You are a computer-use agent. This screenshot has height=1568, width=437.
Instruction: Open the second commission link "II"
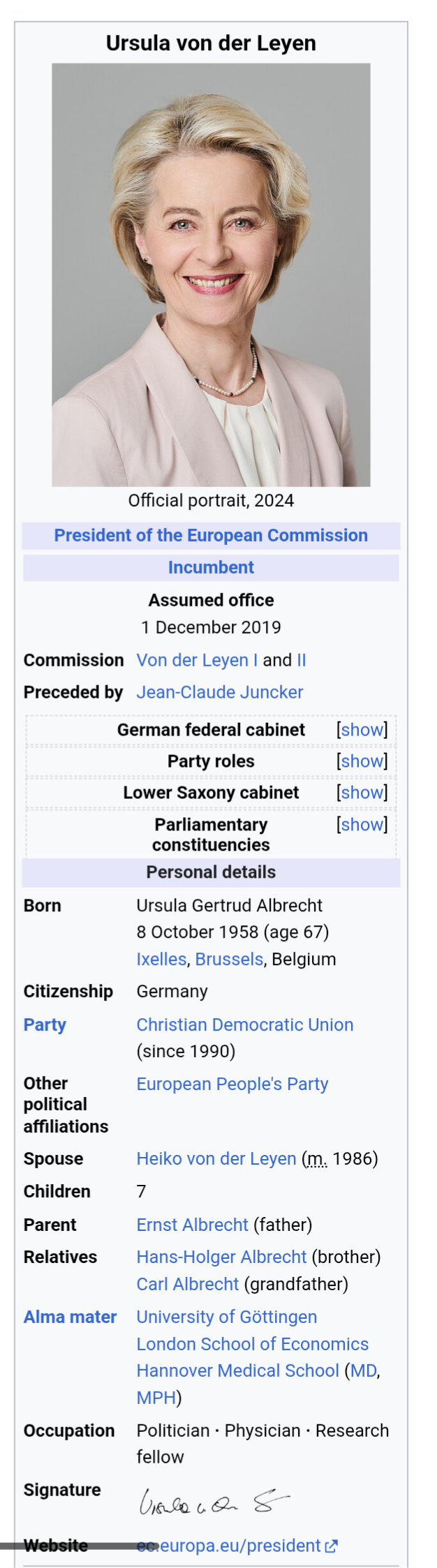click(302, 660)
